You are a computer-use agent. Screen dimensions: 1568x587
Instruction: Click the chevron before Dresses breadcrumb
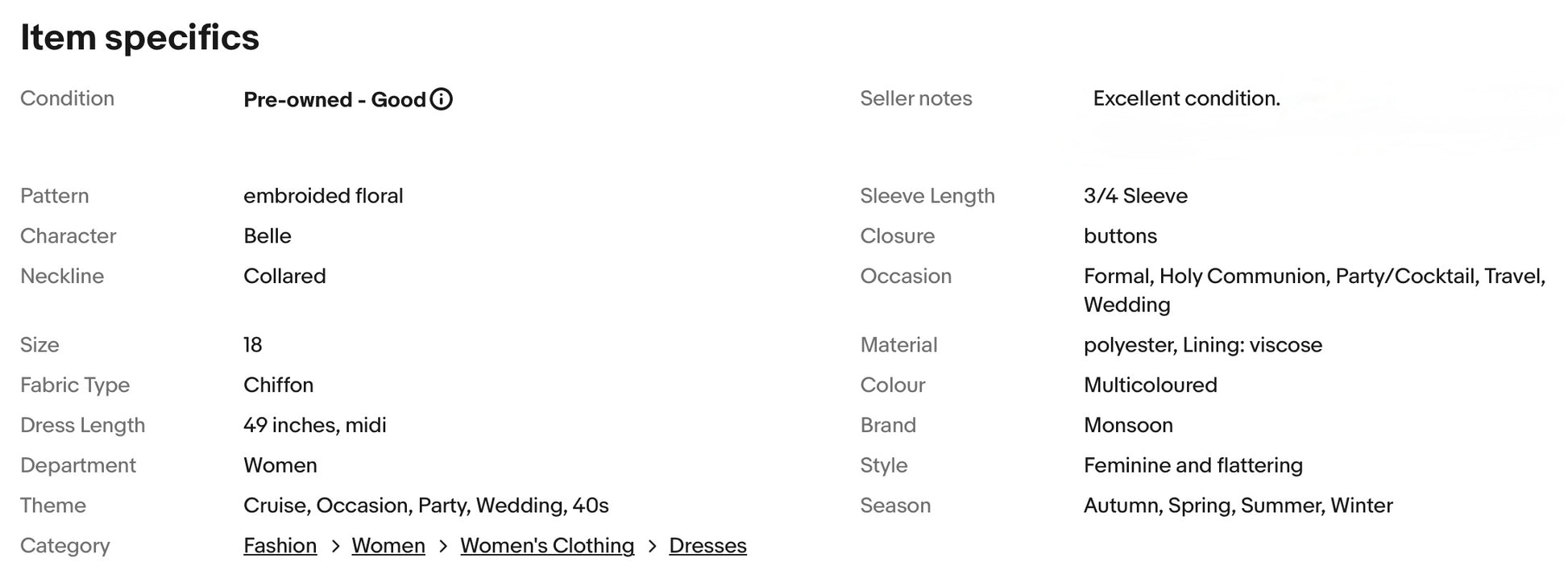652,547
